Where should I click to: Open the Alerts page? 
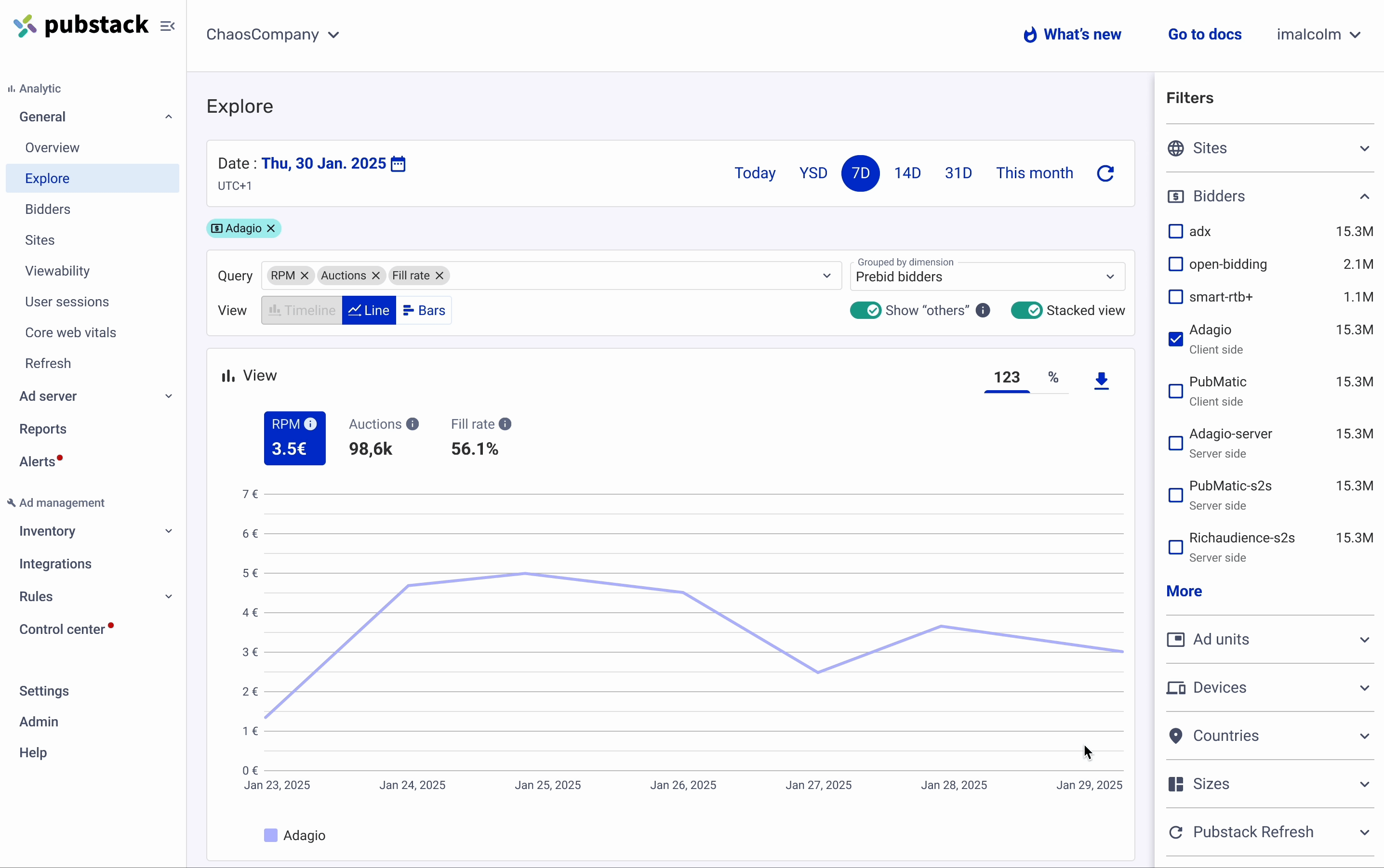(38, 462)
